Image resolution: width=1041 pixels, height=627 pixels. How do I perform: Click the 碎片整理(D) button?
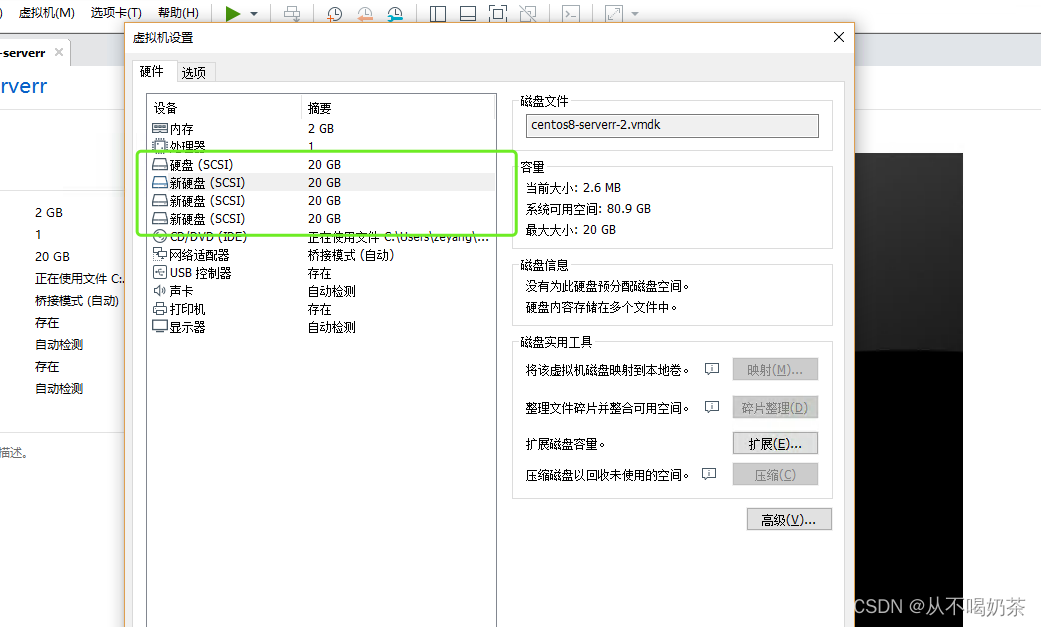[775, 408]
